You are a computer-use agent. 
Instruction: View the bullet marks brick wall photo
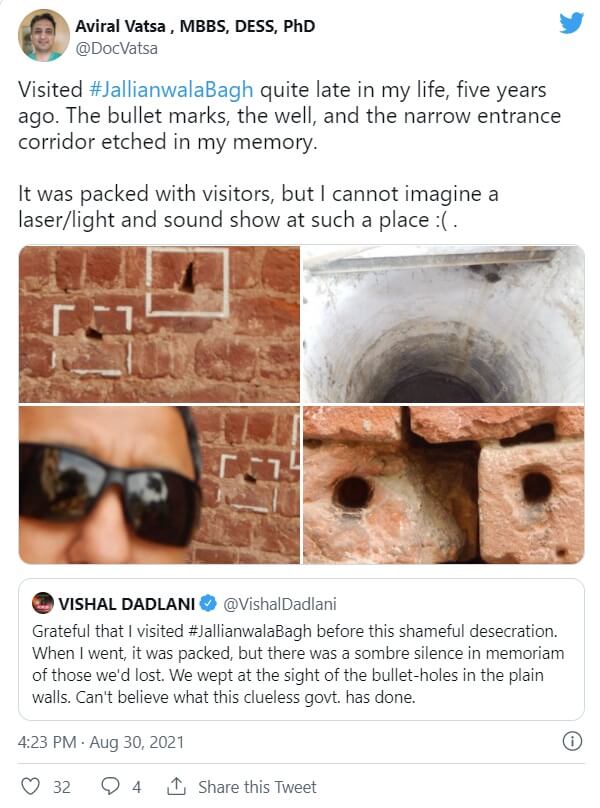159,325
